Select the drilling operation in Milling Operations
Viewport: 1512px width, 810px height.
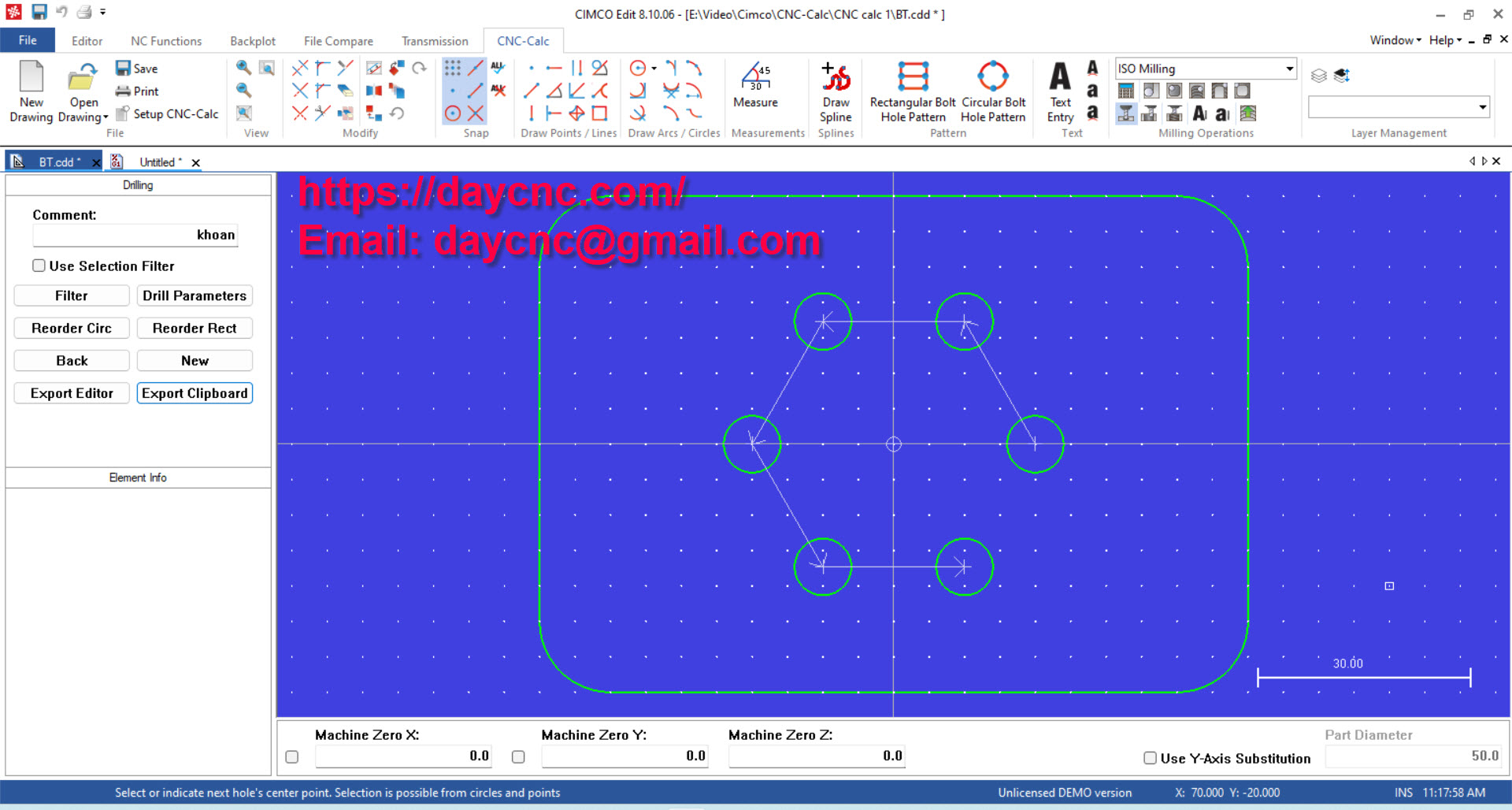coord(1126,113)
